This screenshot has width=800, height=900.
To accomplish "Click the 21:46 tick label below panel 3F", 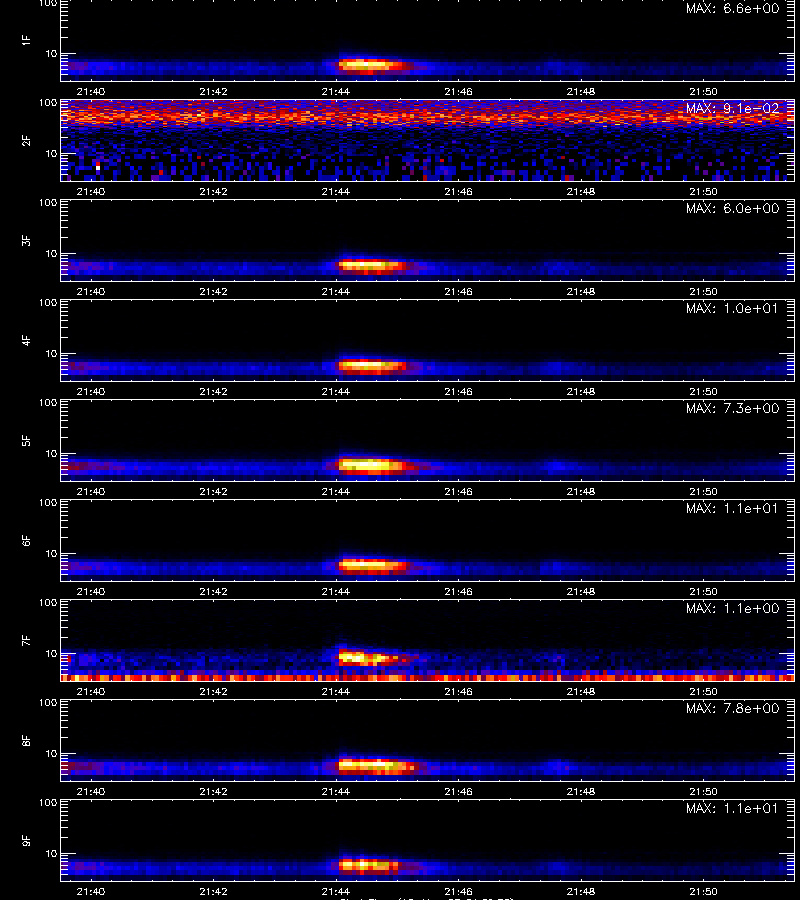I will [x=458, y=291].
